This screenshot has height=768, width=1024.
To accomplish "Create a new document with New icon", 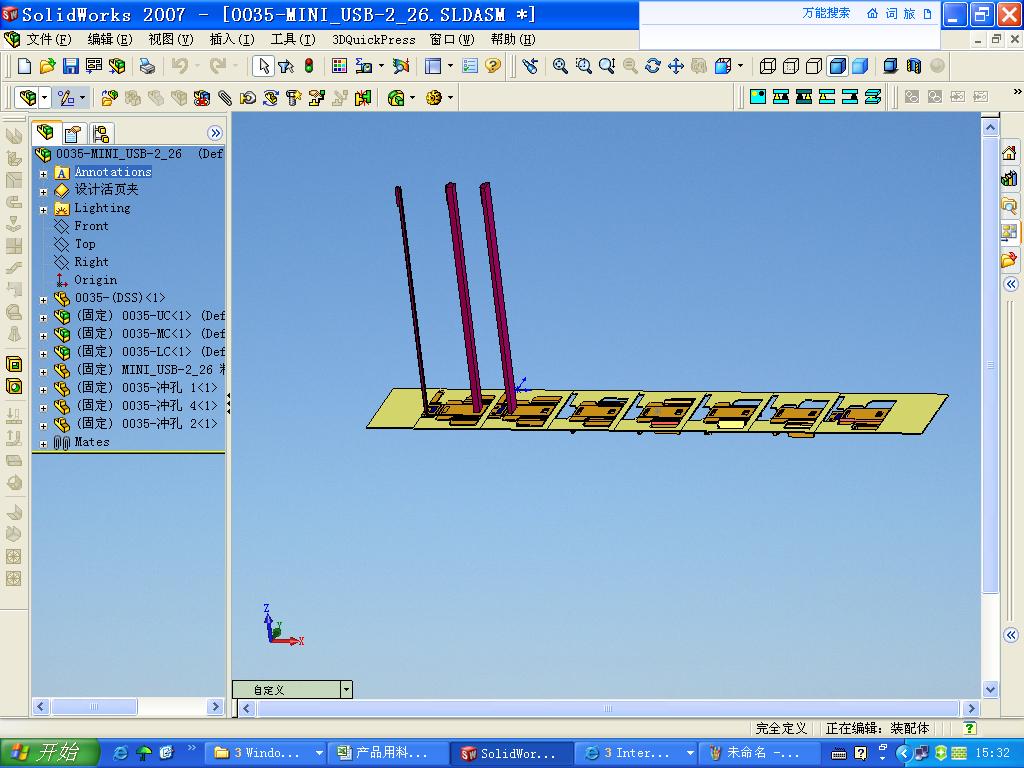I will tap(24, 66).
